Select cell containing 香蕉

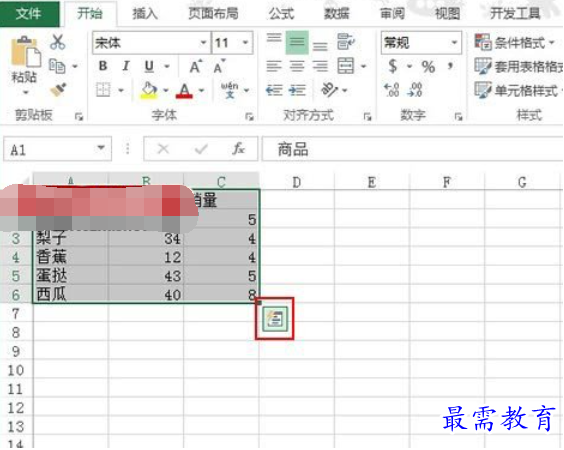(x=70, y=257)
